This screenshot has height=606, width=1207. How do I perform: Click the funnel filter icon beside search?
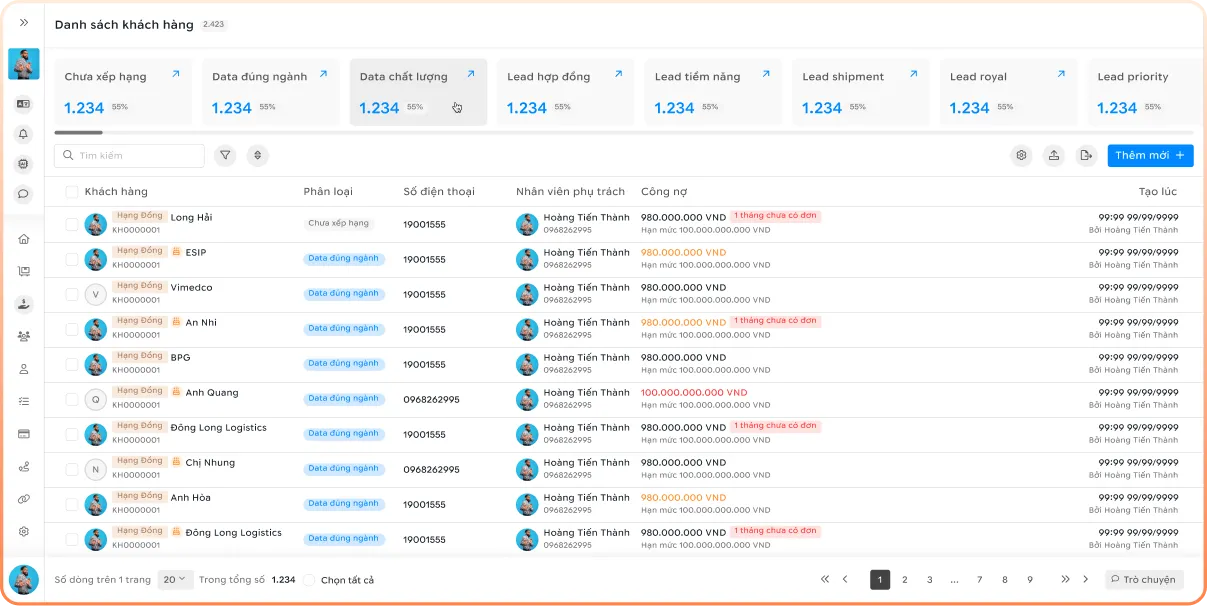click(225, 155)
